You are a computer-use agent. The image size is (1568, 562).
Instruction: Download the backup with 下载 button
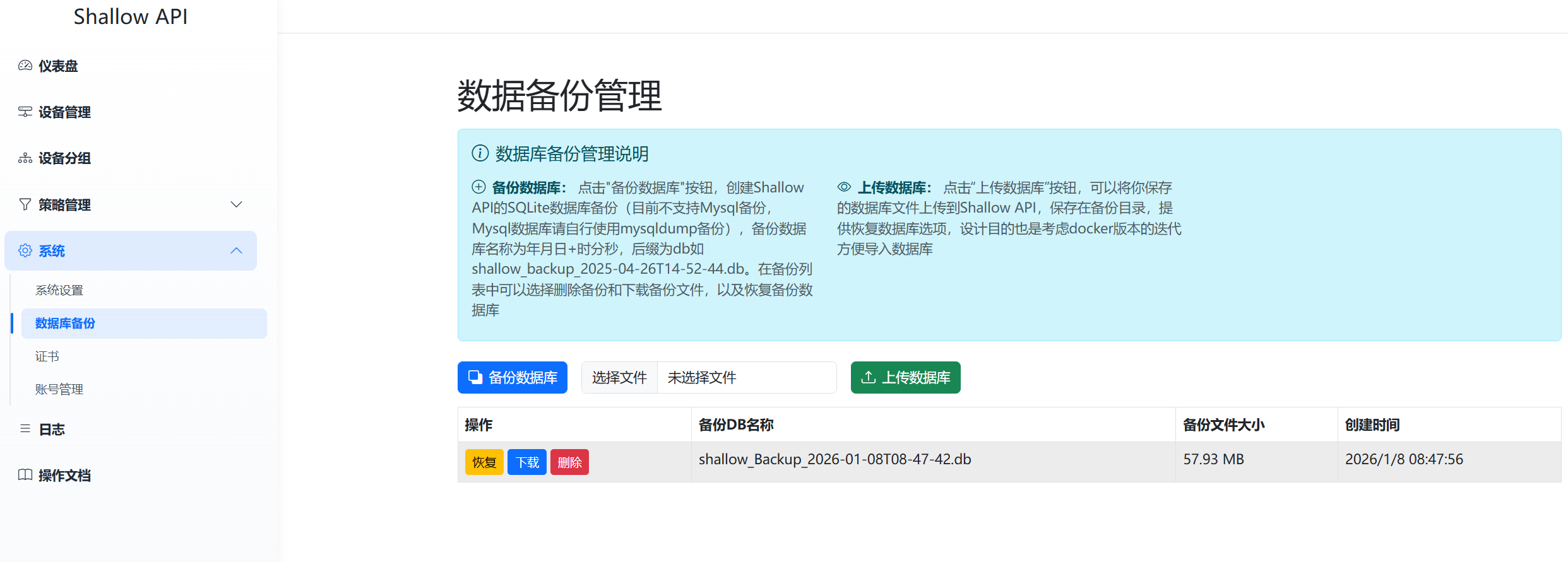click(x=527, y=462)
